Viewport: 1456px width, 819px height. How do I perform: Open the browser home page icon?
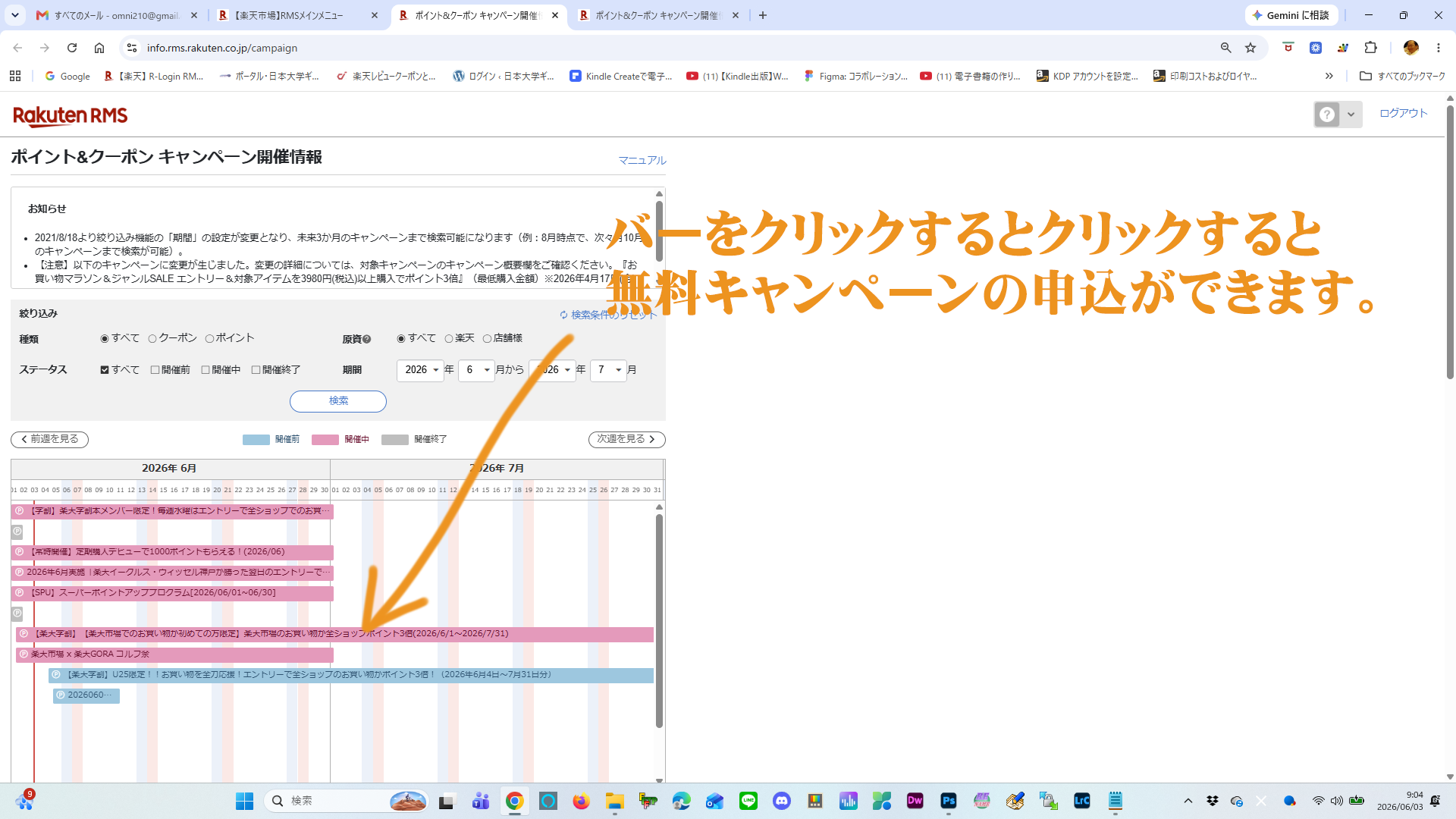tap(99, 48)
